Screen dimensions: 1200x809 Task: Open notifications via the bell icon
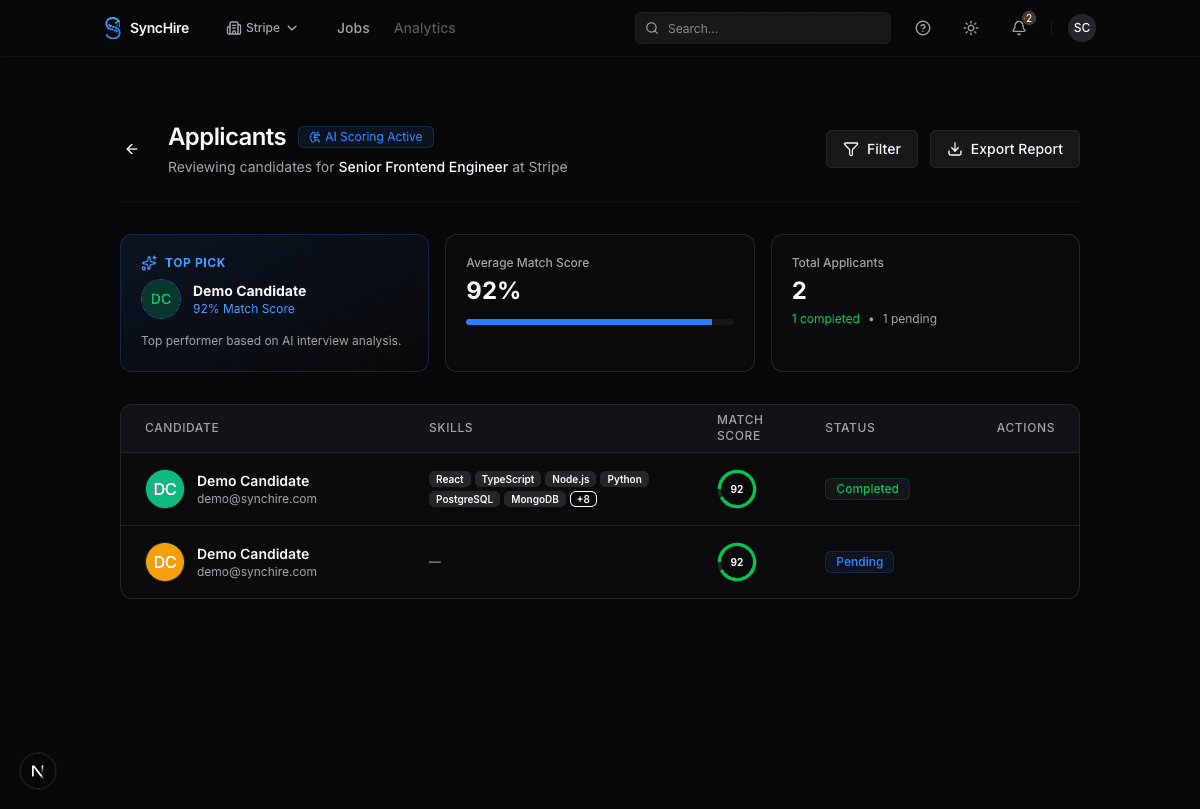point(1018,28)
